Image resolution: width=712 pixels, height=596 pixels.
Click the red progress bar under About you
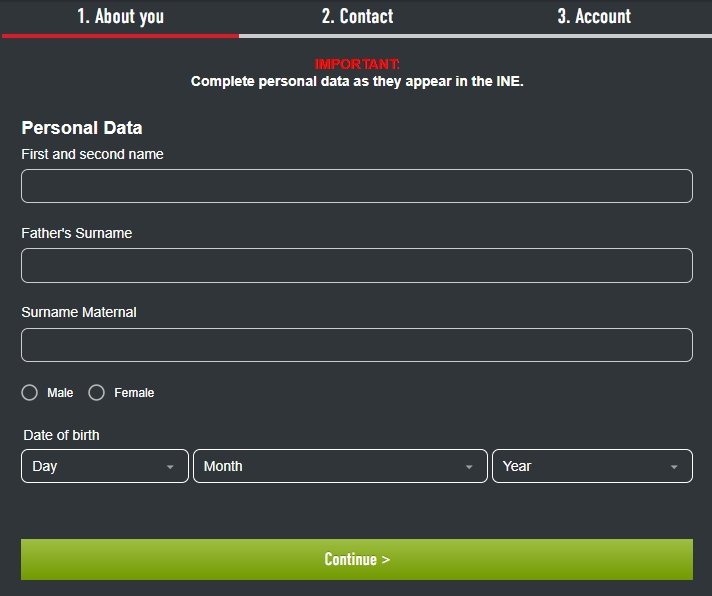[120, 35]
